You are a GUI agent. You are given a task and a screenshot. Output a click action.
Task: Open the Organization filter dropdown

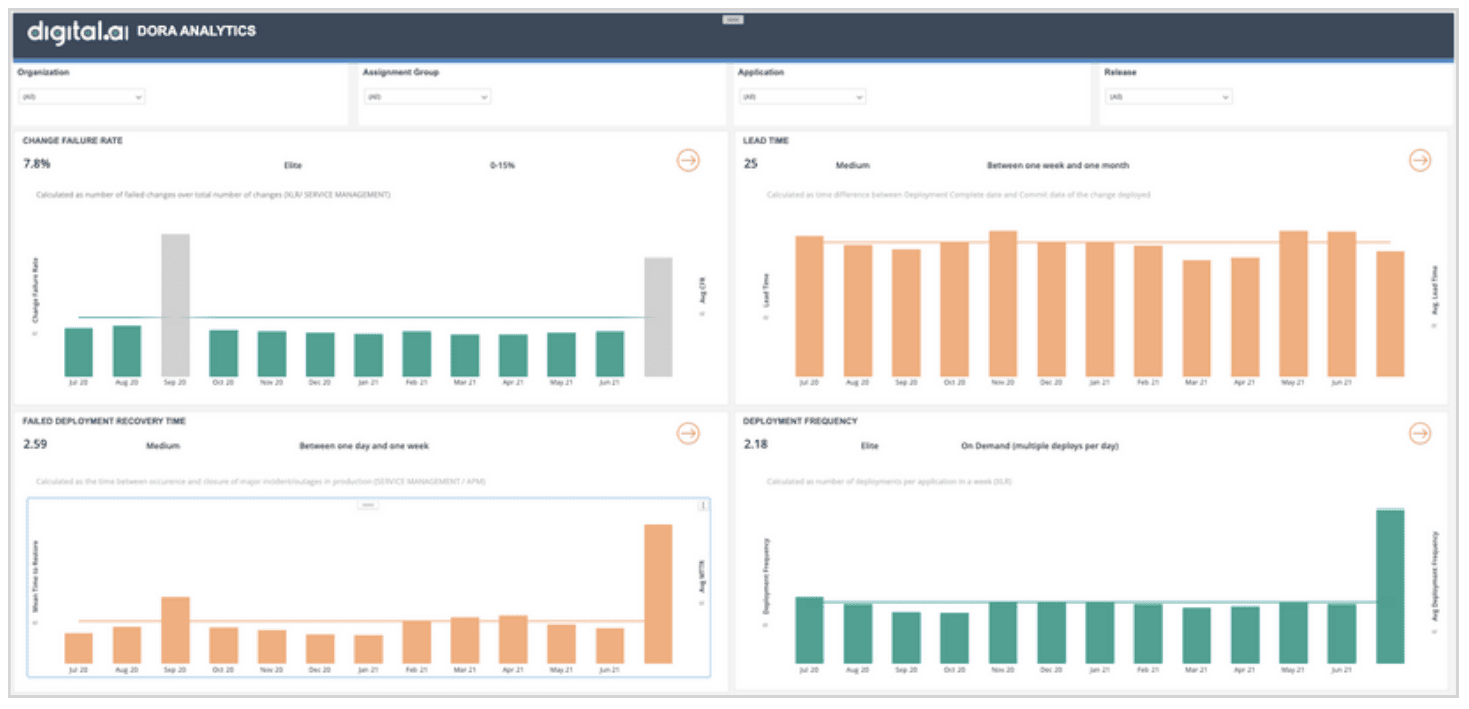(x=82, y=97)
